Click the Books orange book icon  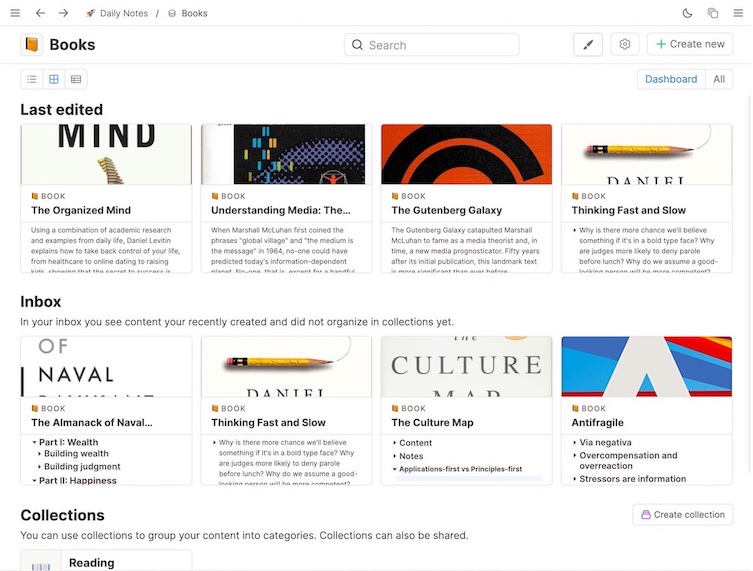pyautogui.click(x=32, y=45)
